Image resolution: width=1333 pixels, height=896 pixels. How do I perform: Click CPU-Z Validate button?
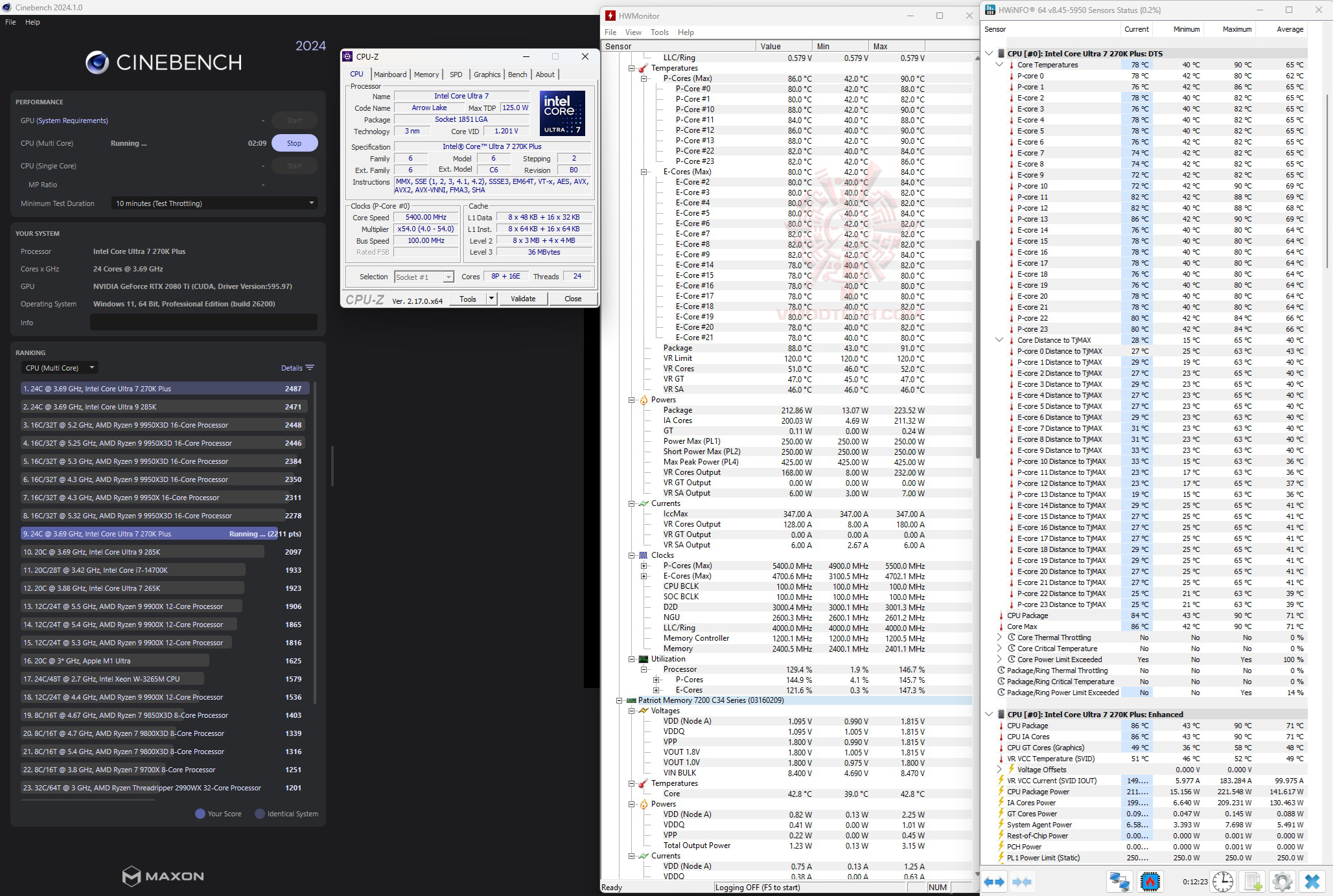(523, 299)
